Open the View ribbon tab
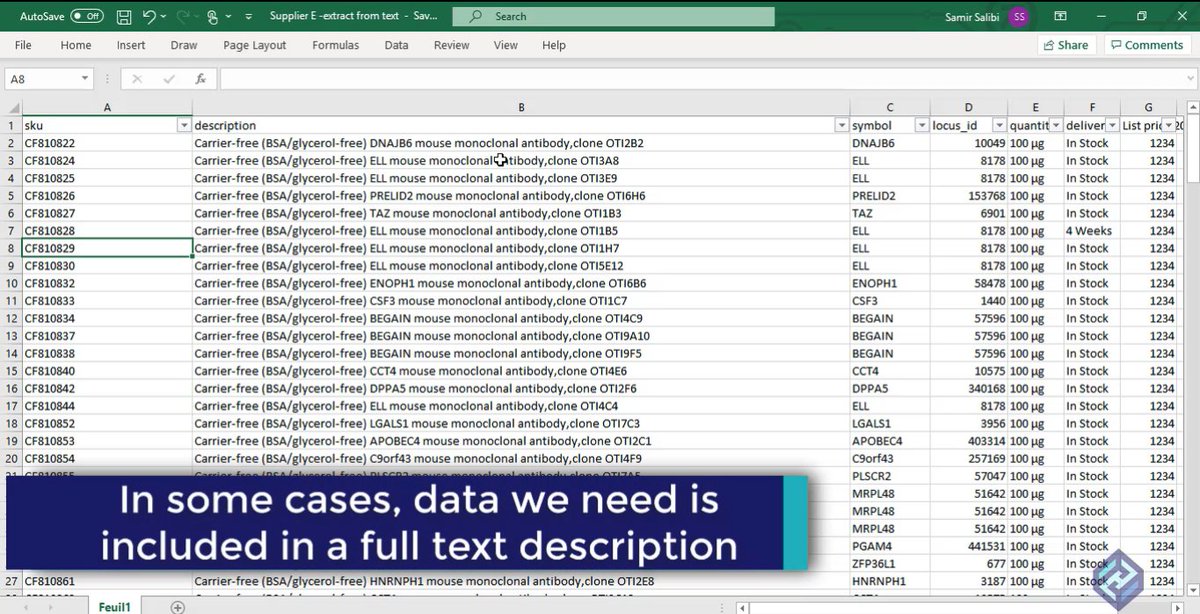Screen dimensions: 1200x614 506,45
